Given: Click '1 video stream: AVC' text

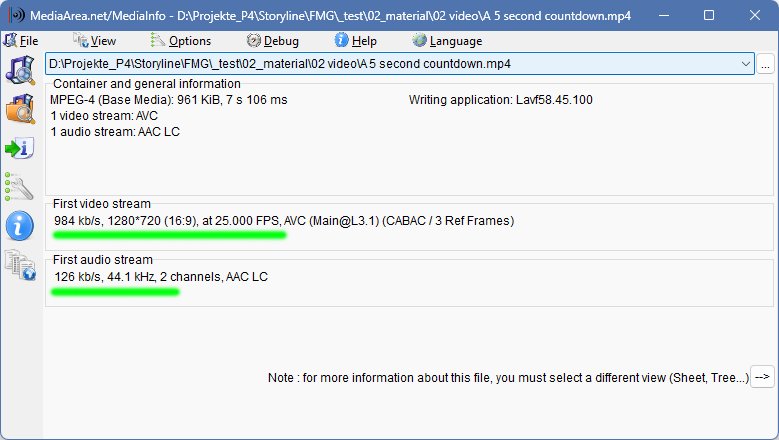Looking at the screenshot, I should pos(104,116).
